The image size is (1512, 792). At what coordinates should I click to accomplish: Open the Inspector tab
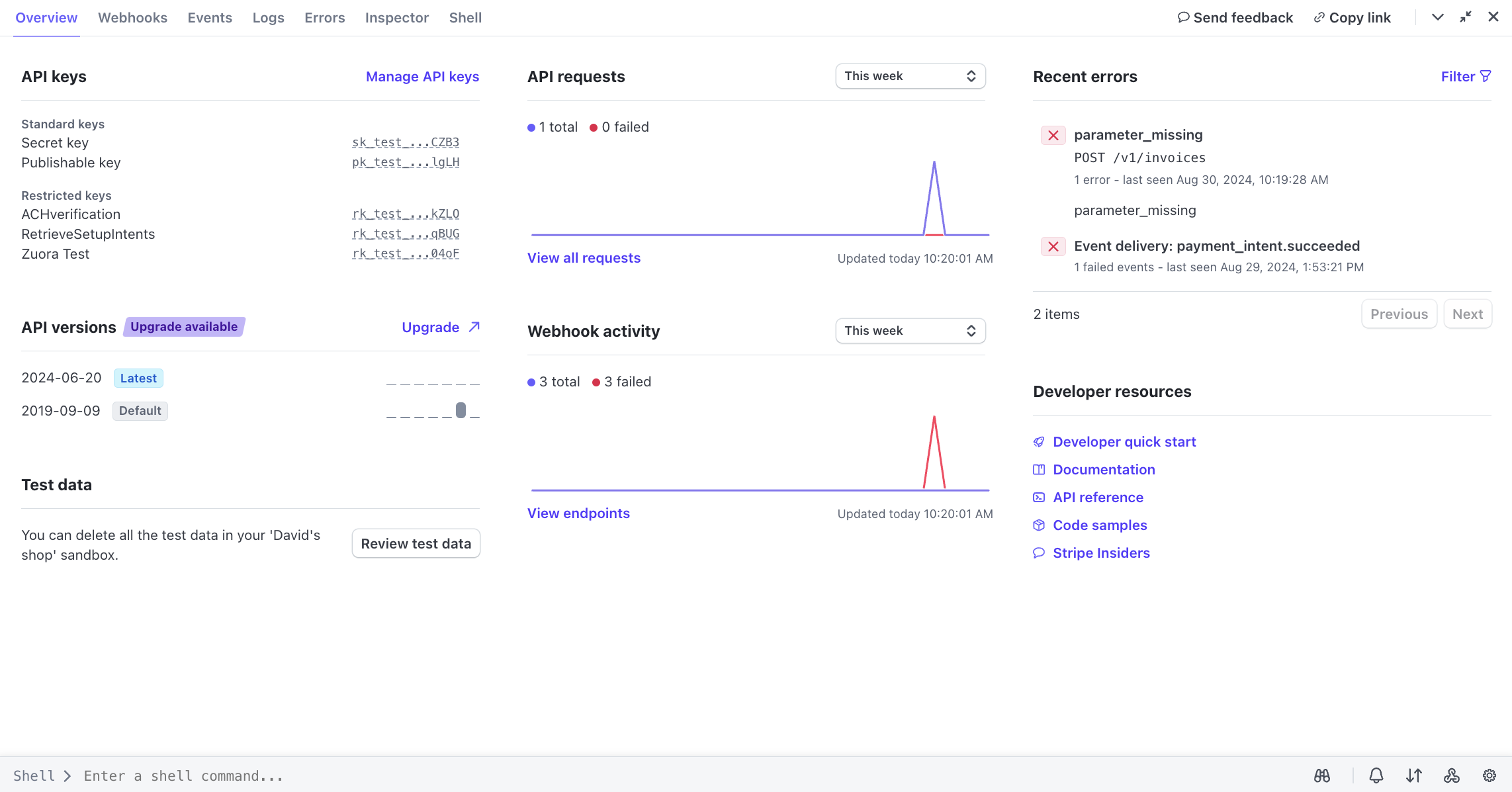pyautogui.click(x=396, y=18)
